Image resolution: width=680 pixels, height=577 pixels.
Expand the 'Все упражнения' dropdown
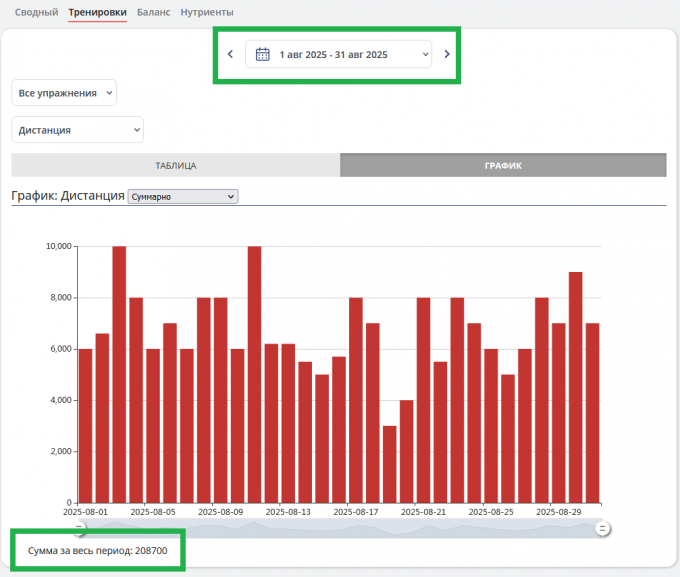(64, 93)
